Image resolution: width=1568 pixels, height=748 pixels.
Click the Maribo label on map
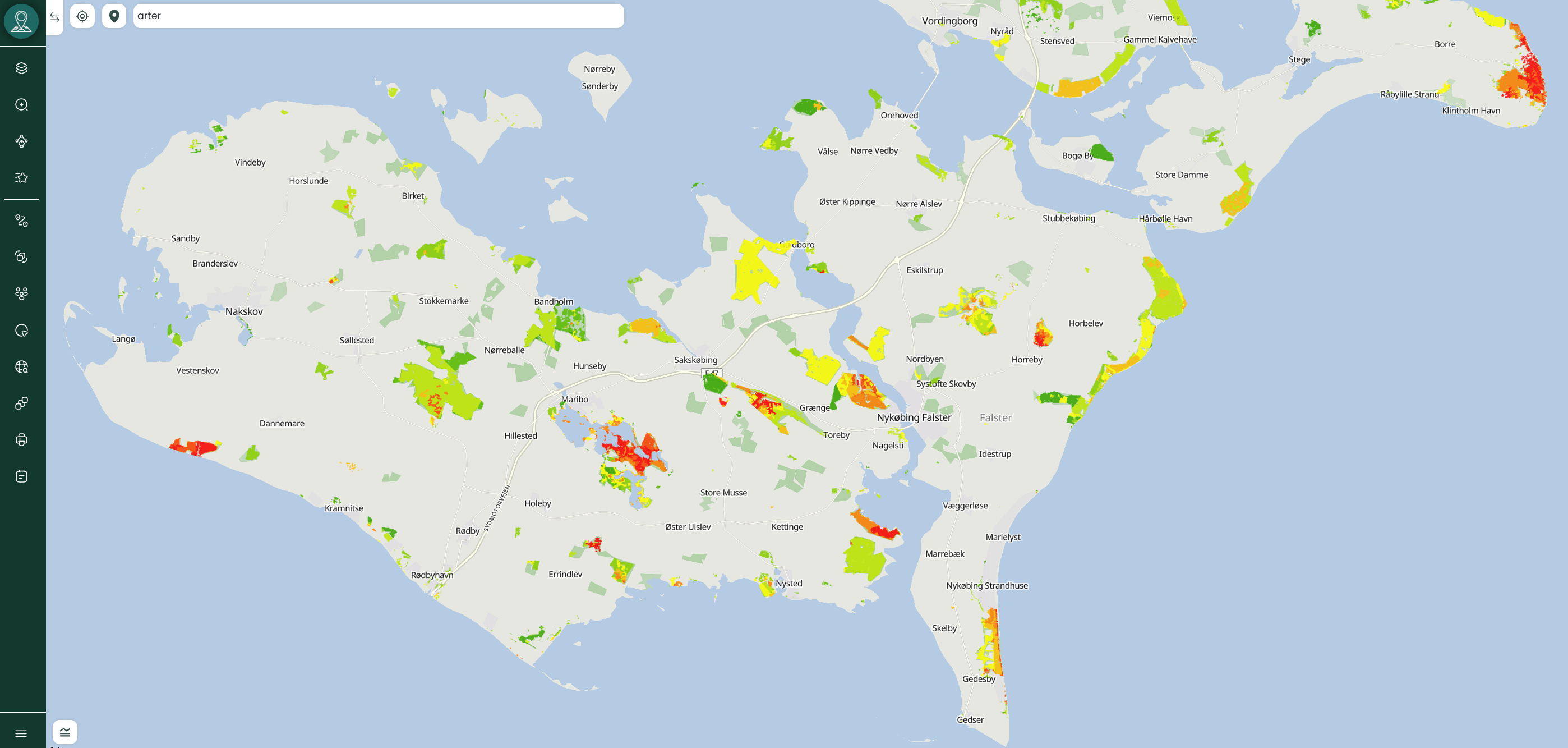tap(575, 399)
